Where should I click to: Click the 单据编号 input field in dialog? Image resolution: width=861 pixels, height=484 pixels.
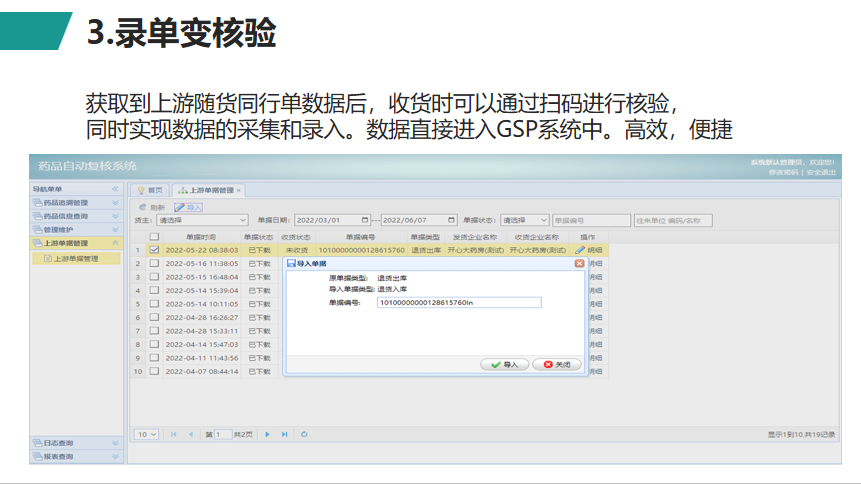point(458,302)
